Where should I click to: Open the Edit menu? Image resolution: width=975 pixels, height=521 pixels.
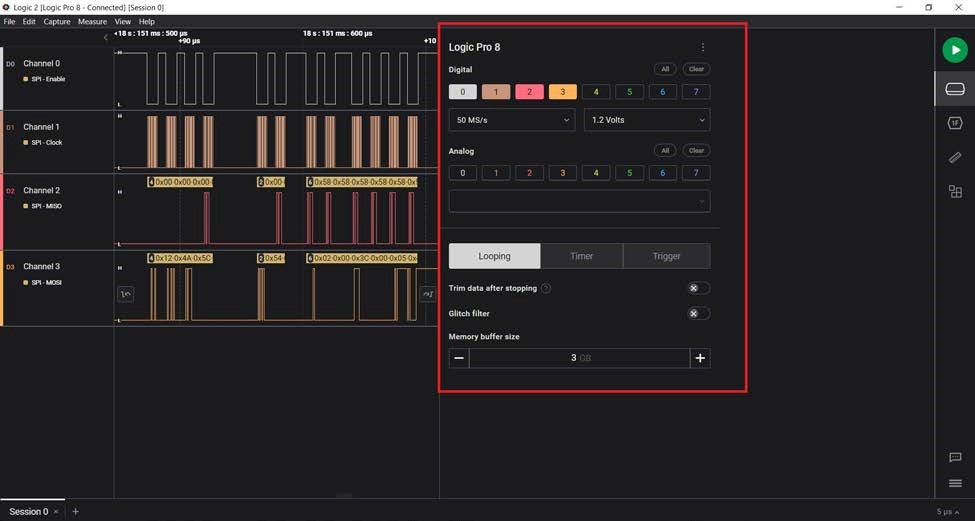click(29, 22)
